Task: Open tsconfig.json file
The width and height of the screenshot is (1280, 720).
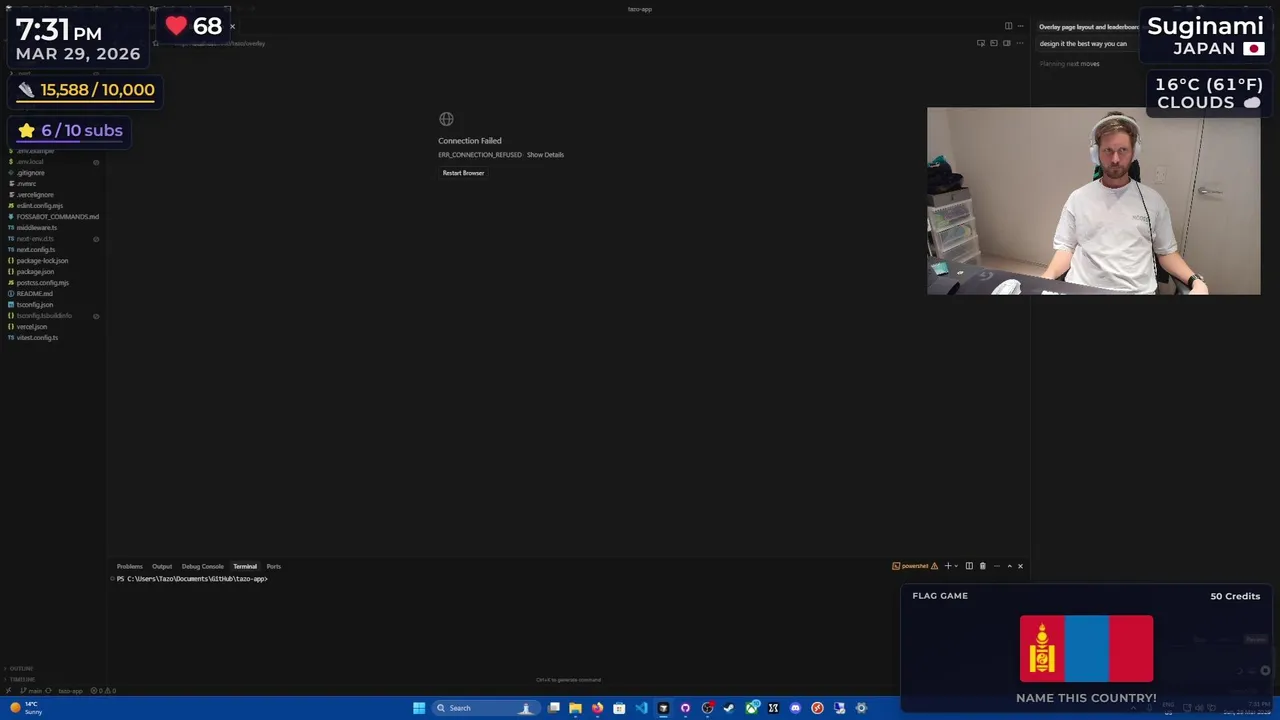Action: click(x=34, y=305)
